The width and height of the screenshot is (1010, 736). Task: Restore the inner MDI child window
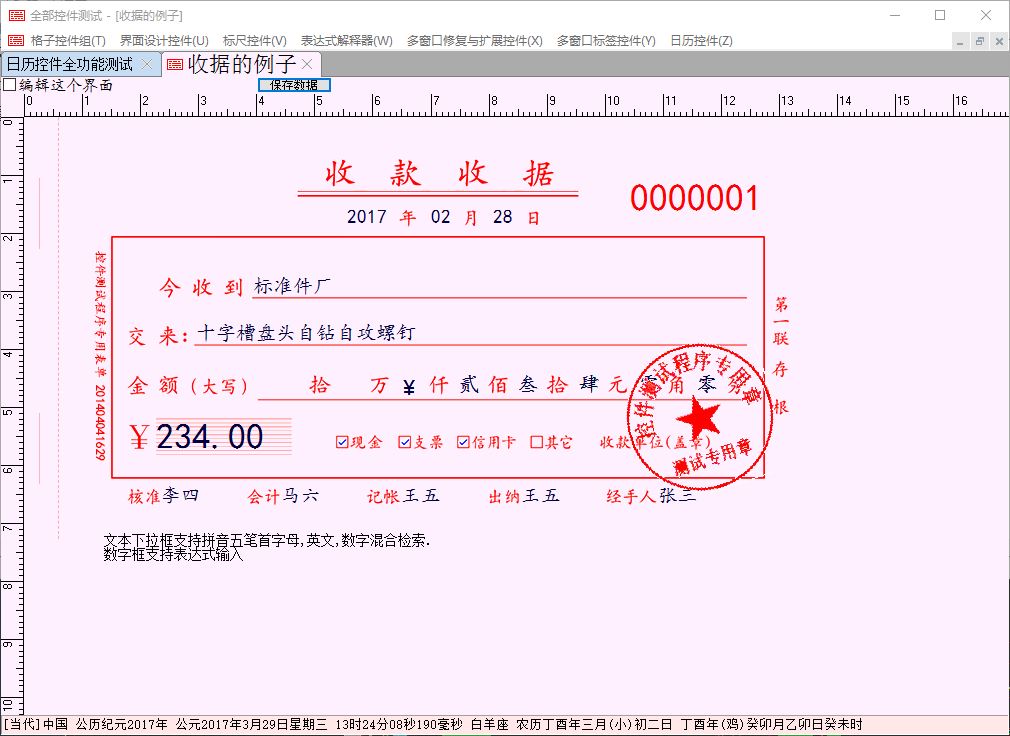[980, 41]
